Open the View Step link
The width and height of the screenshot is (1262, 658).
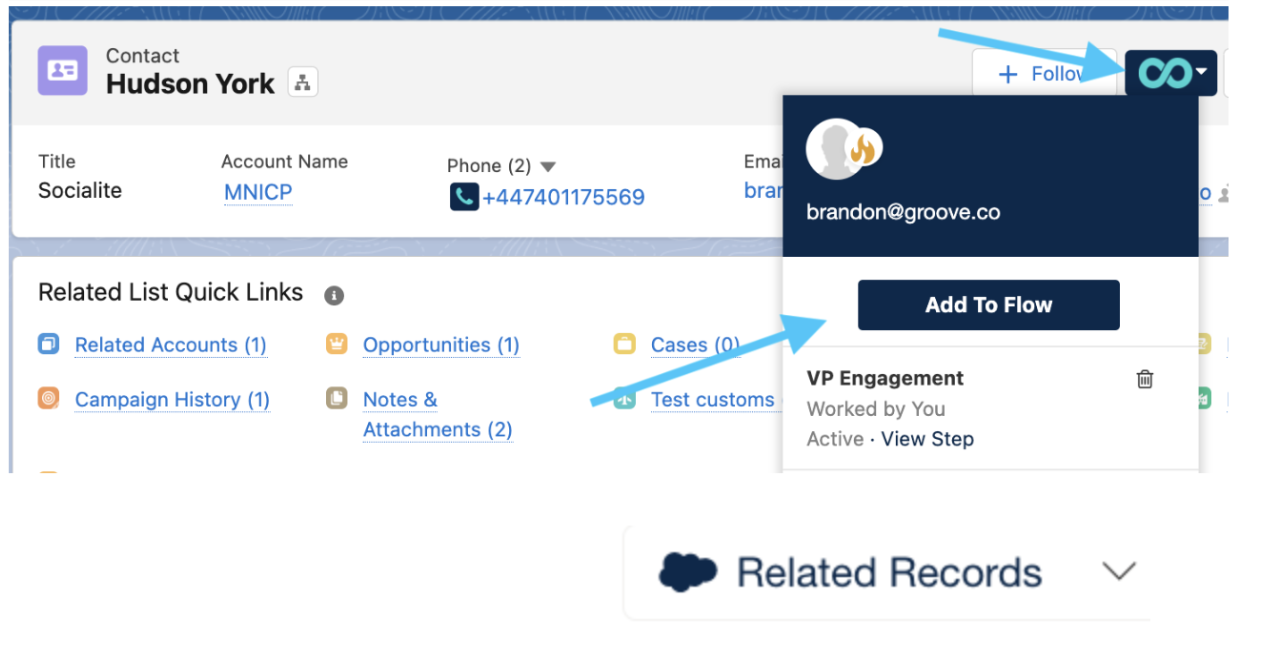[x=927, y=439]
